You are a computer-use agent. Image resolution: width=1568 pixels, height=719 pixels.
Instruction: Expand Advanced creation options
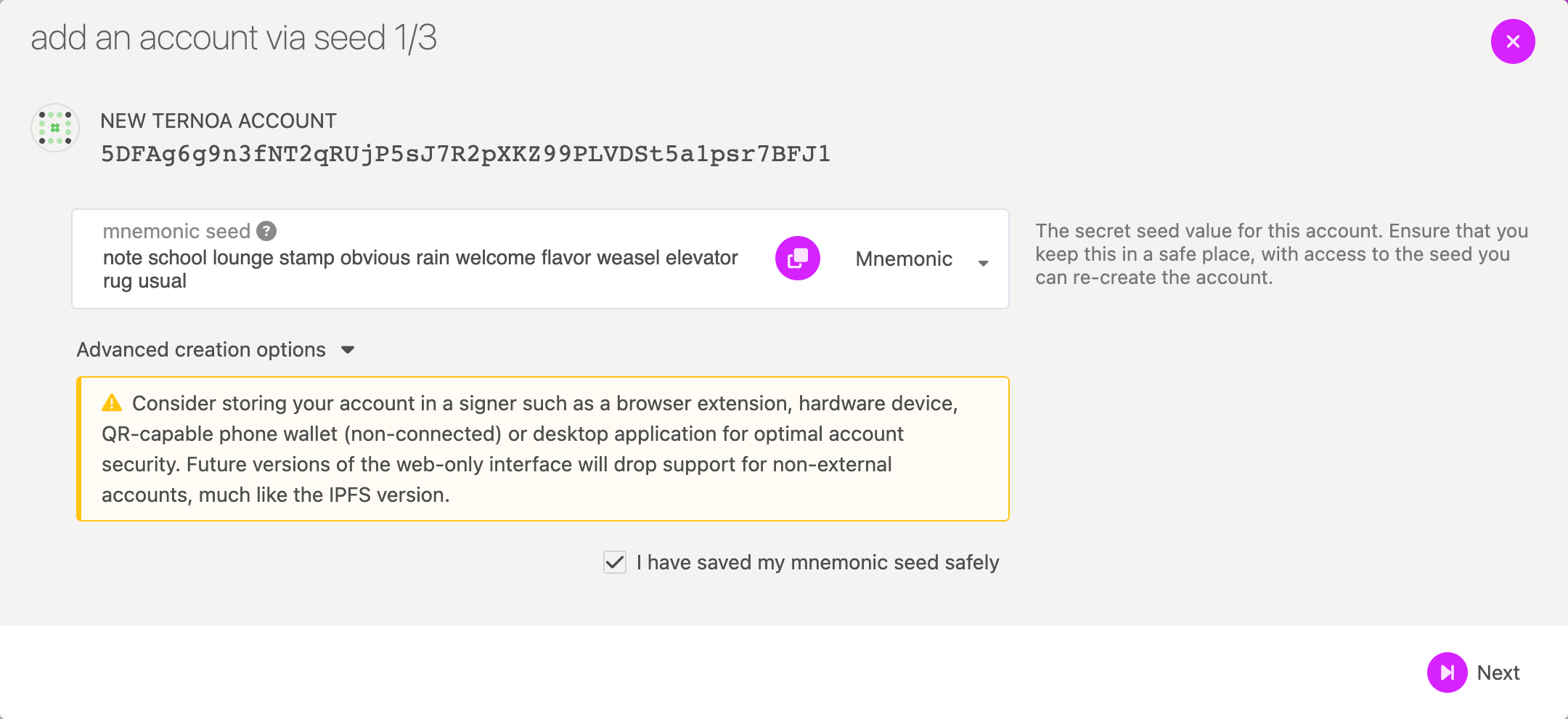[x=201, y=350]
